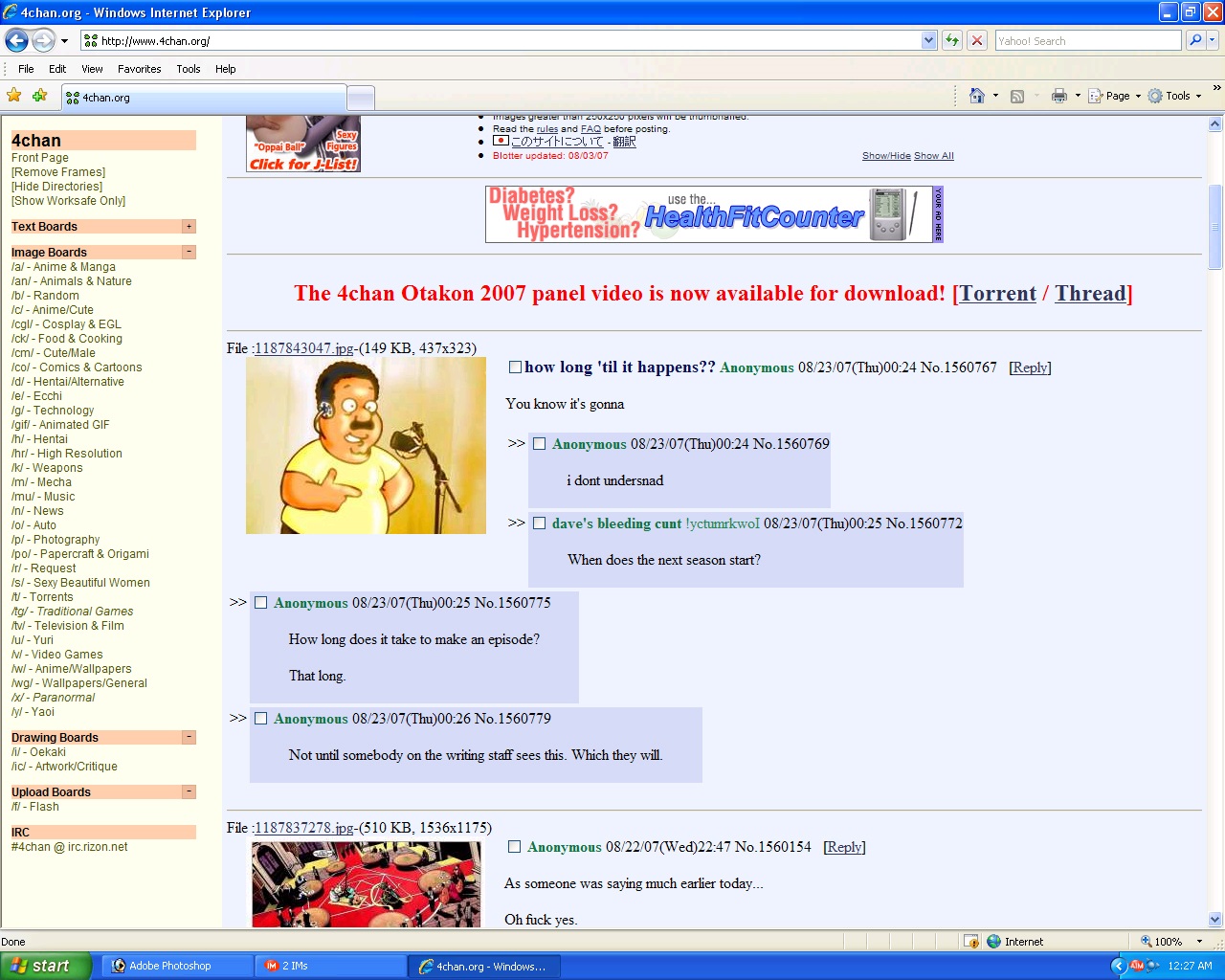Open file link 1187843047.jpg

[304, 348]
